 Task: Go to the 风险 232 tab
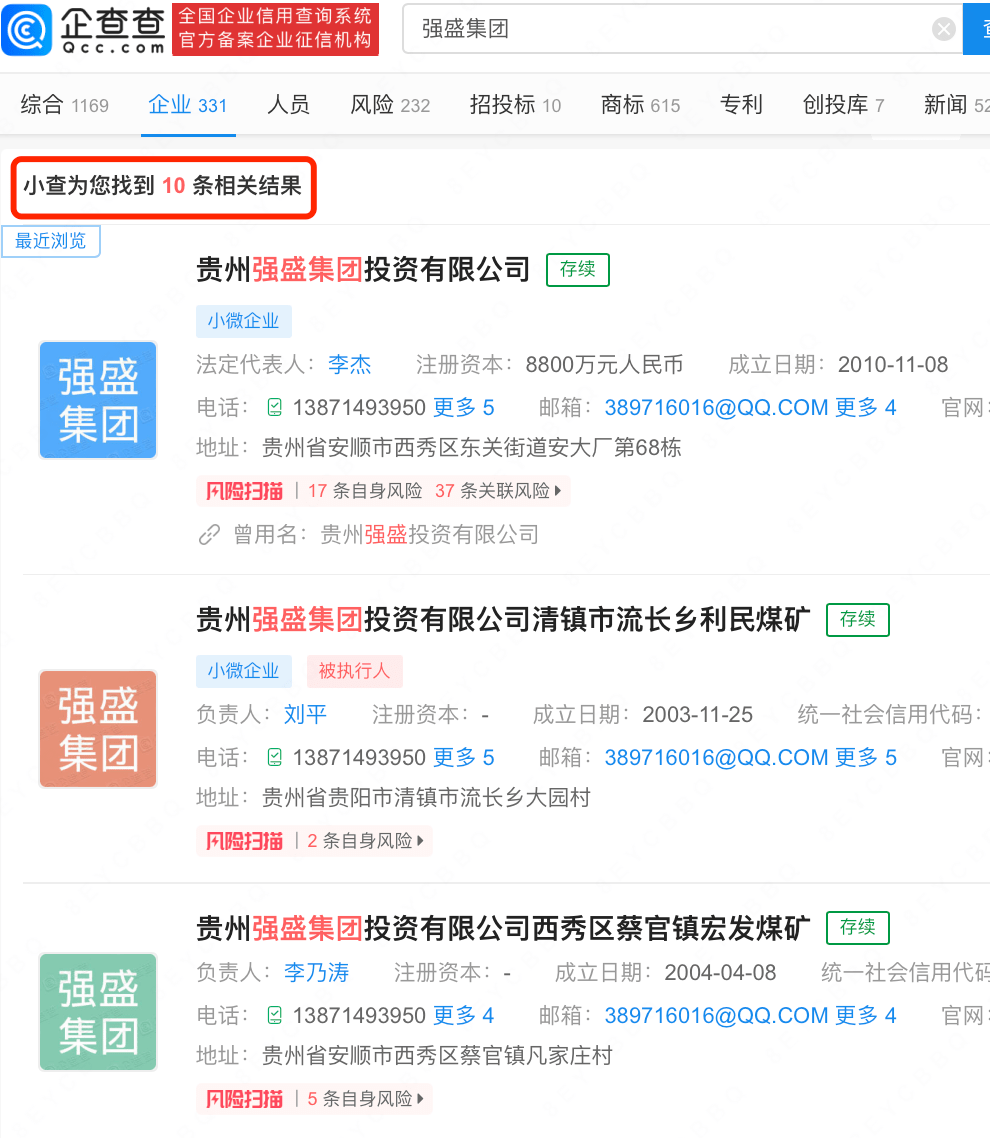coord(390,105)
